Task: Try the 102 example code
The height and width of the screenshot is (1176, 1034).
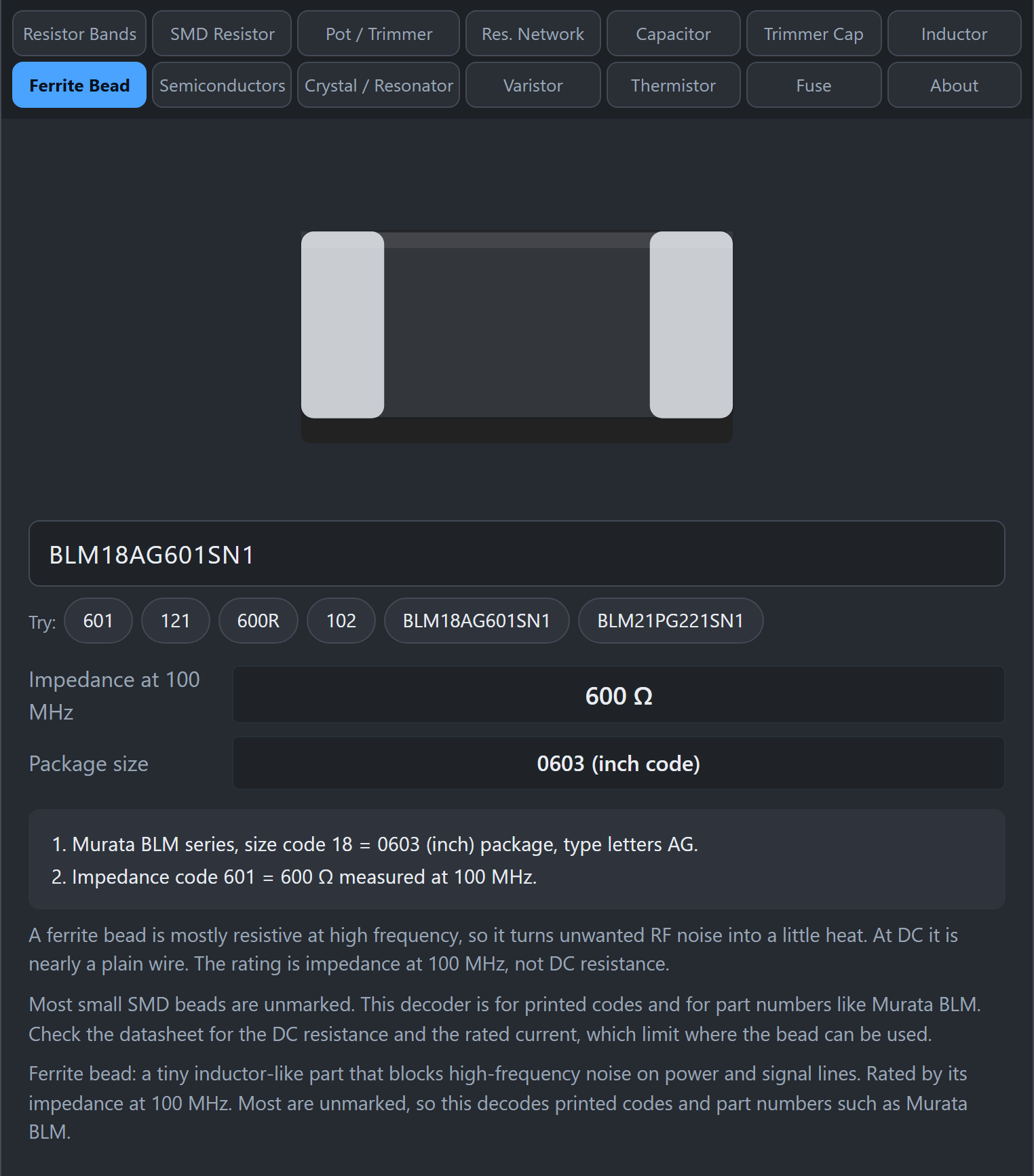Action: (x=341, y=621)
